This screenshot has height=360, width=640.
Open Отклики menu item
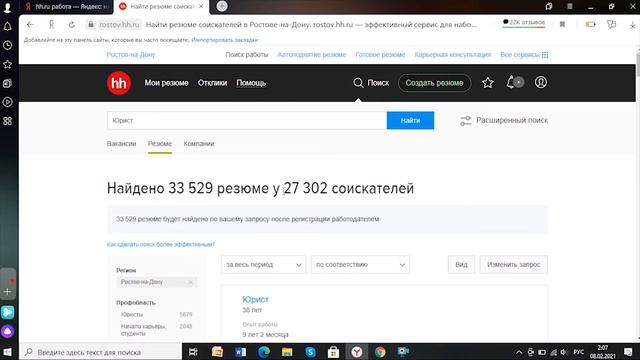[x=212, y=83]
